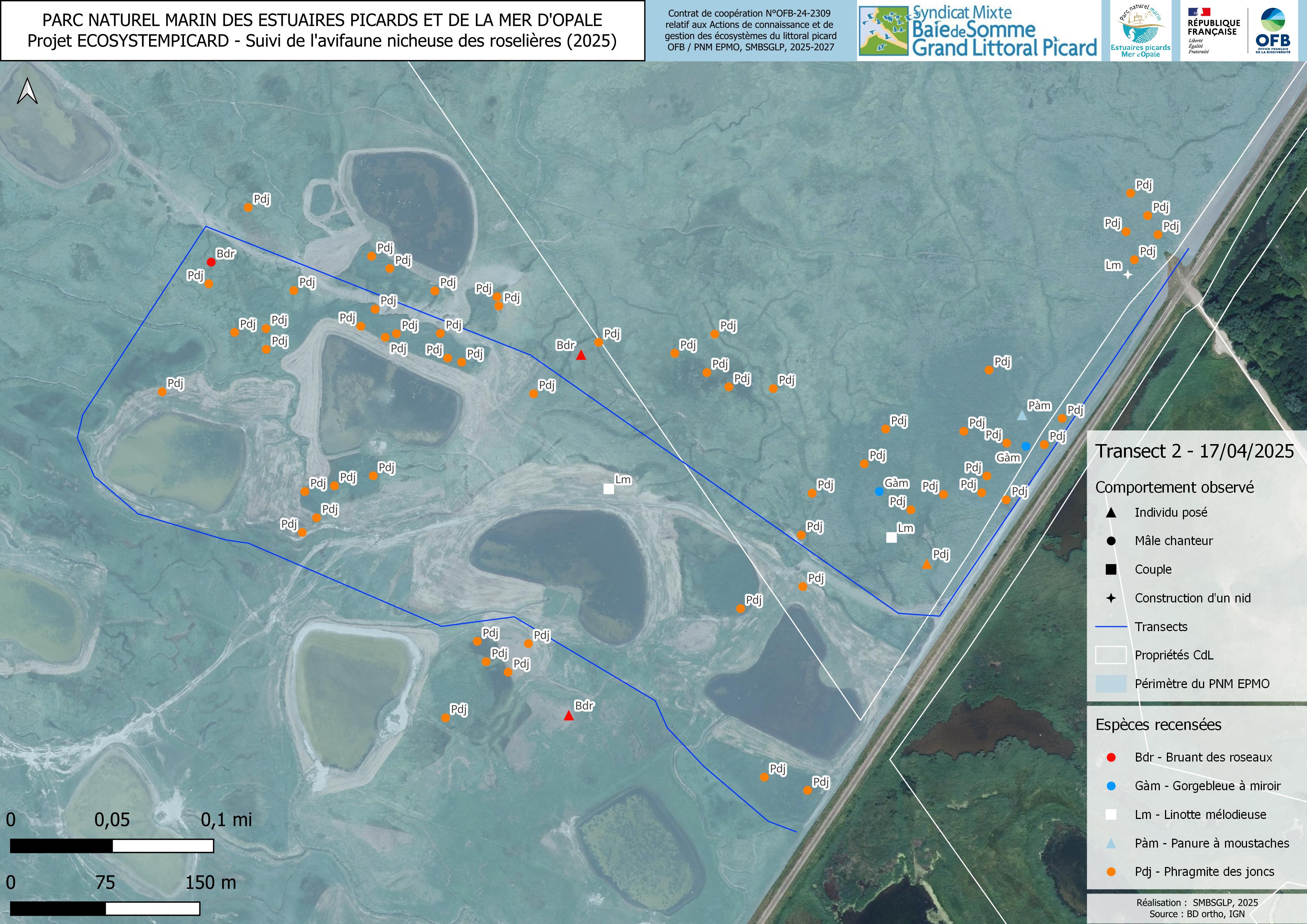This screenshot has height=924, width=1307.
Task: Click the blue 'Transects' line in the legend
Action: pos(1111,626)
